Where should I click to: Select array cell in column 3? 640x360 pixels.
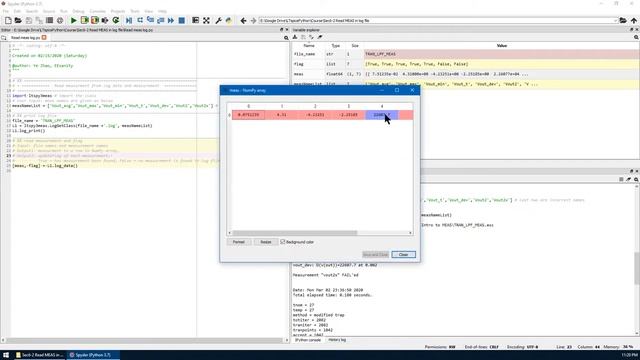point(349,115)
